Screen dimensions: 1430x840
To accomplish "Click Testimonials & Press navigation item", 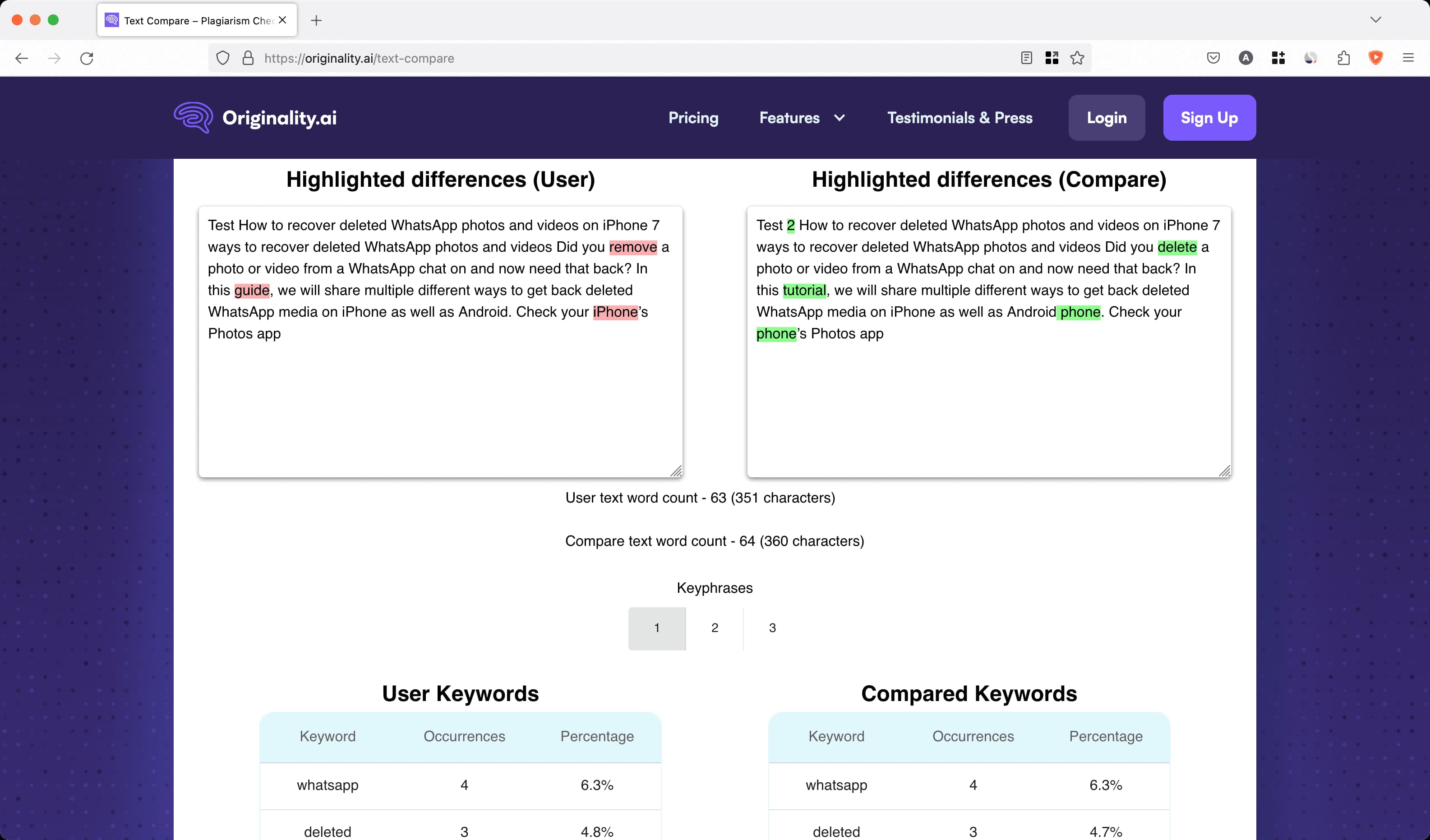I will (960, 117).
